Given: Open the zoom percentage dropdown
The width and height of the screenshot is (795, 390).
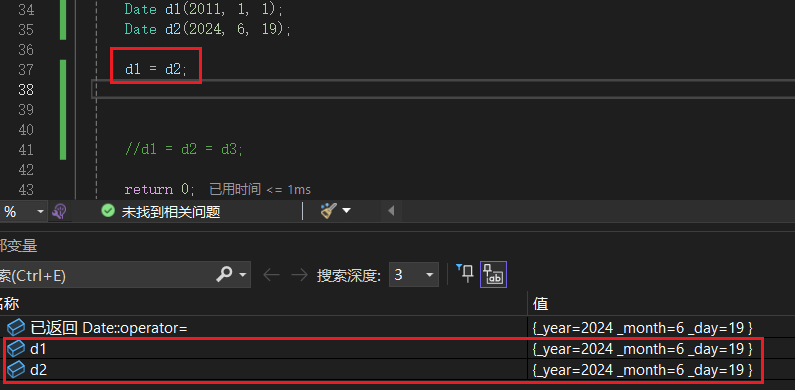Looking at the screenshot, I should coord(41,211).
